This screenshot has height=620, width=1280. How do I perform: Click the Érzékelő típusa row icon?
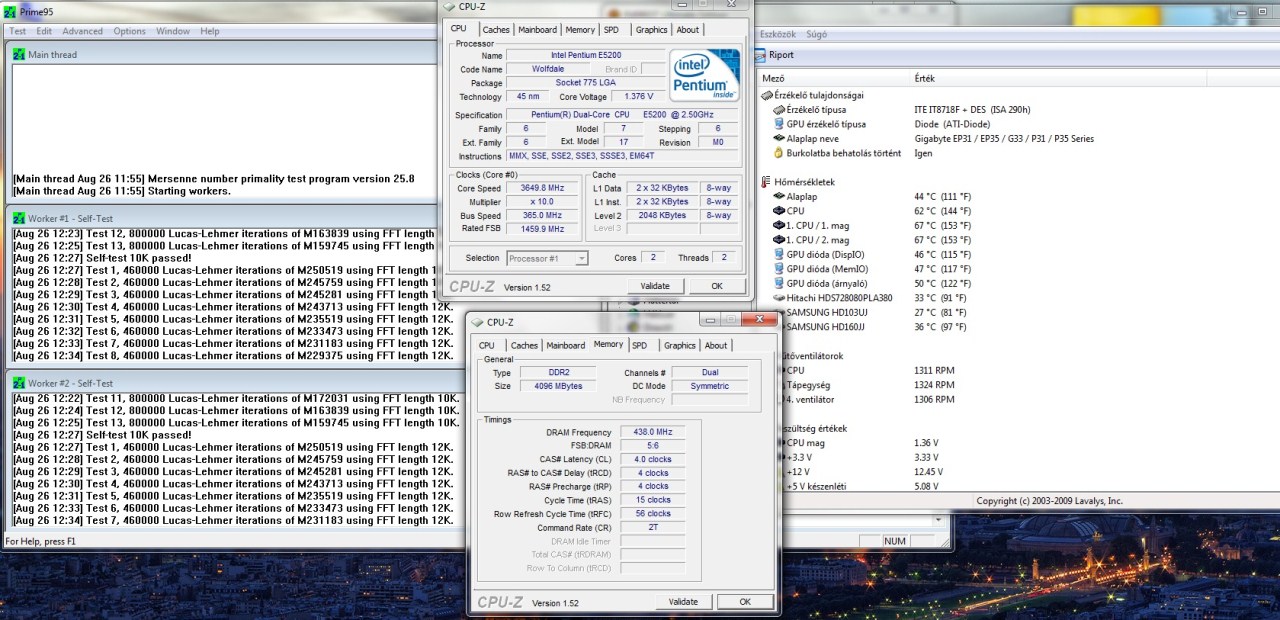pyautogui.click(x=779, y=110)
